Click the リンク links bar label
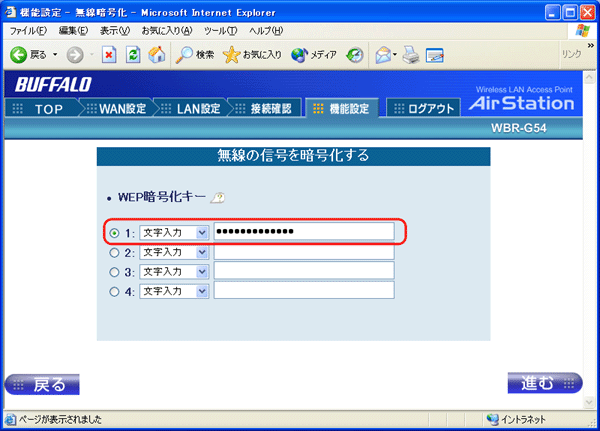This screenshot has height=431, width=600. click(571, 54)
